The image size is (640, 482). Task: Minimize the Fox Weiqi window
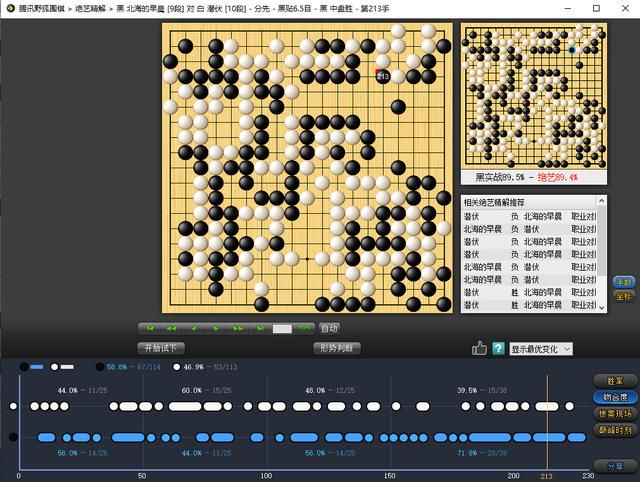click(x=568, y=8)
